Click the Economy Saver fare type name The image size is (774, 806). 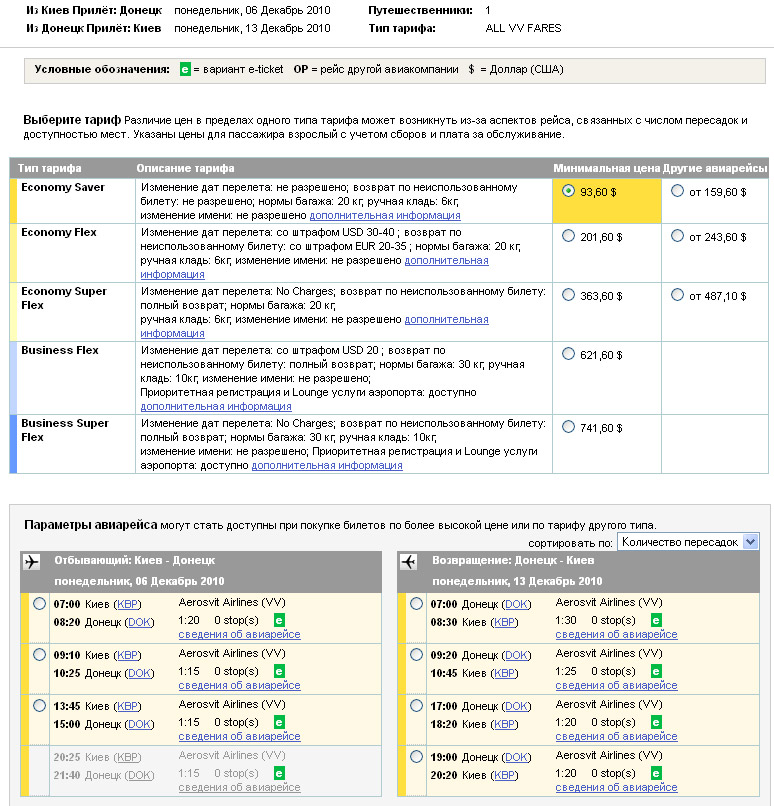click(x=63, y=187)
